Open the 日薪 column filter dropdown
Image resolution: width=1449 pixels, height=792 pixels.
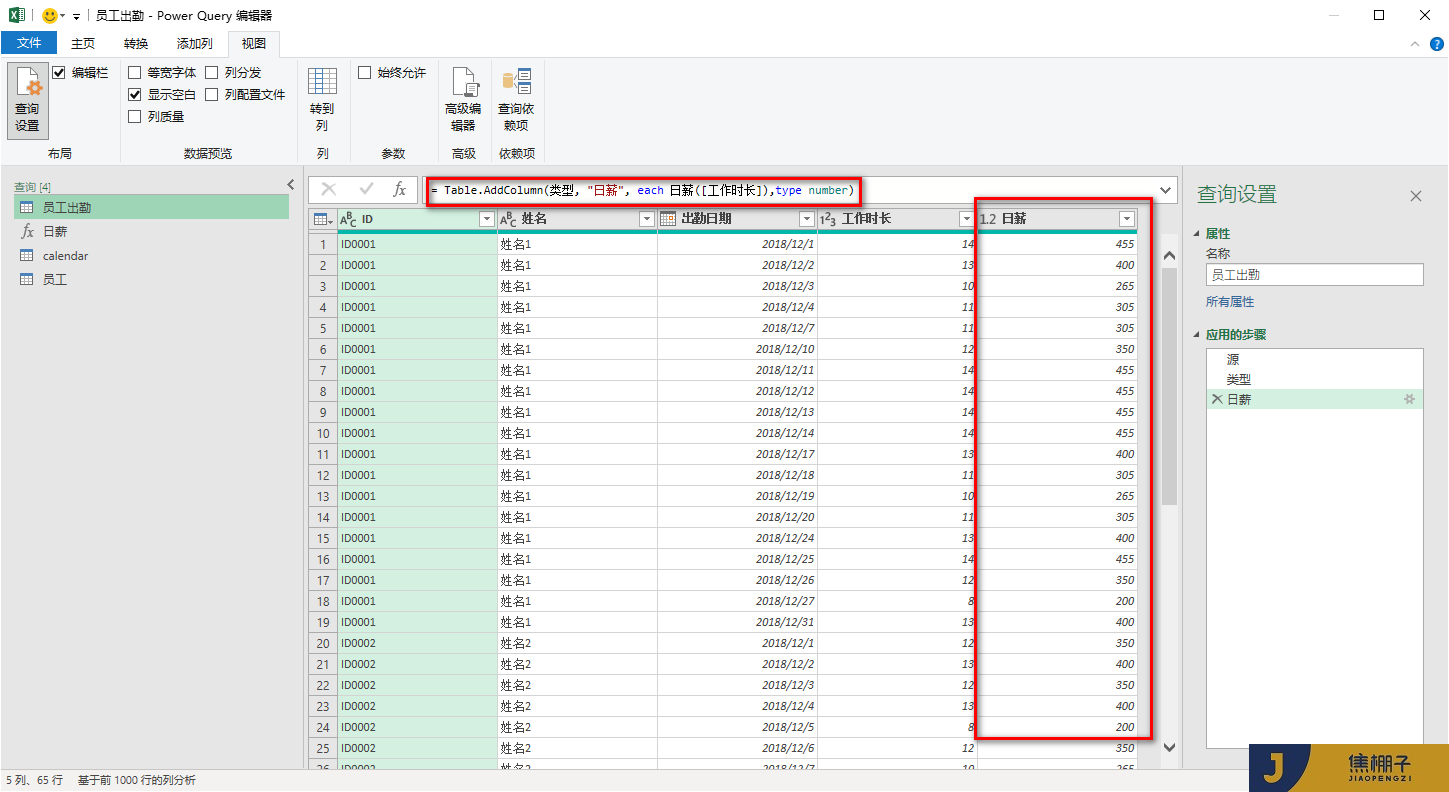[1127, 219]
